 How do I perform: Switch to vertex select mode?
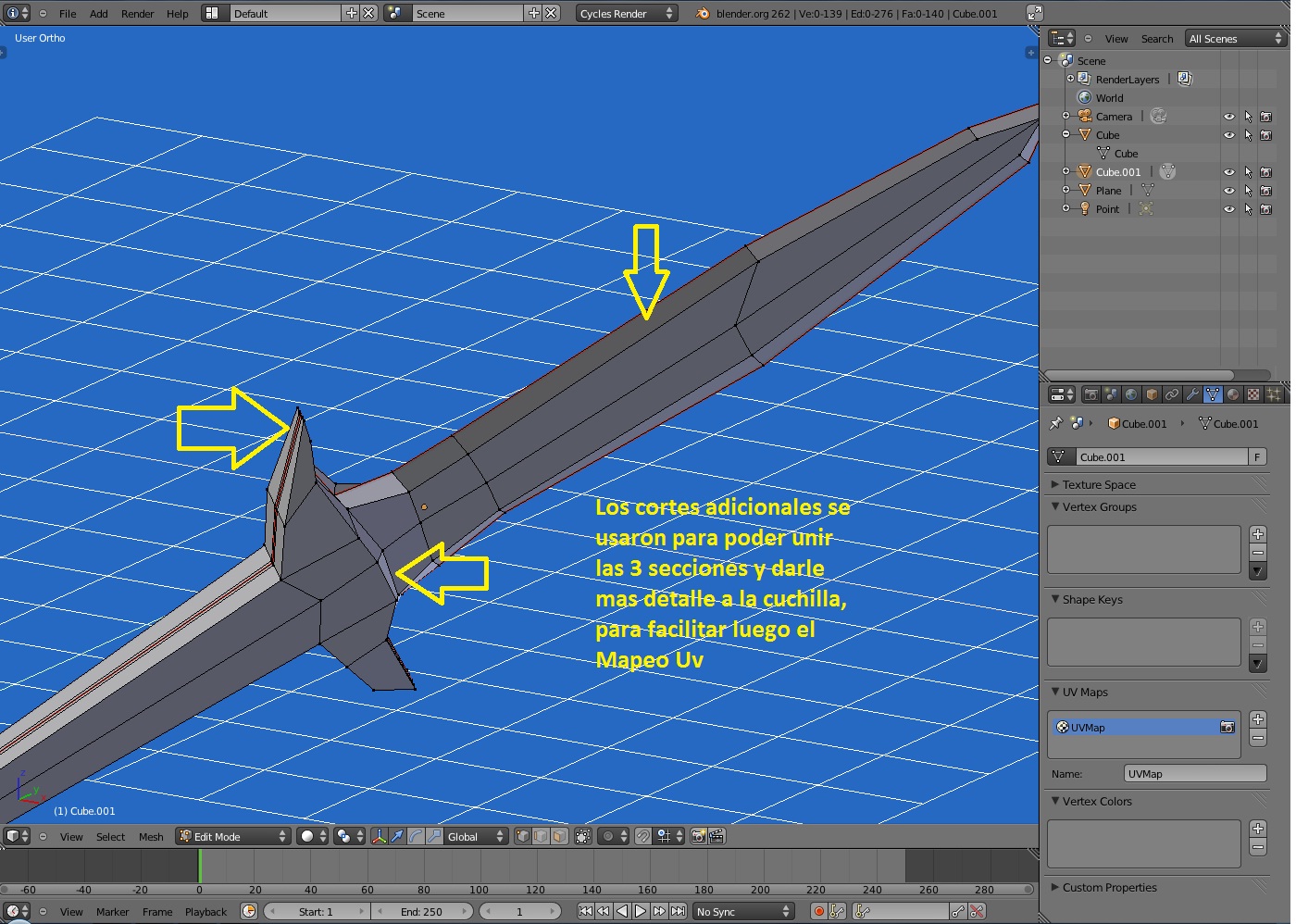pos(523,836)
